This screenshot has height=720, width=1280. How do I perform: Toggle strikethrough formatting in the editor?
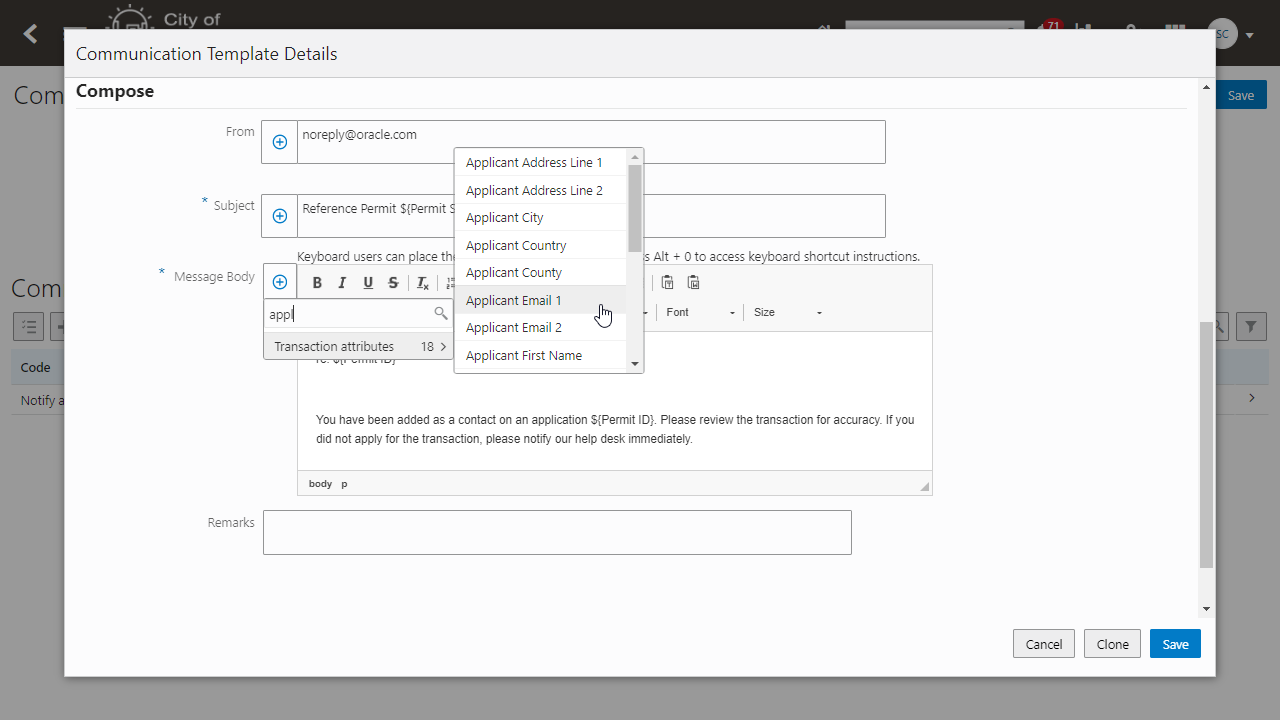click(x=393, y=283)
